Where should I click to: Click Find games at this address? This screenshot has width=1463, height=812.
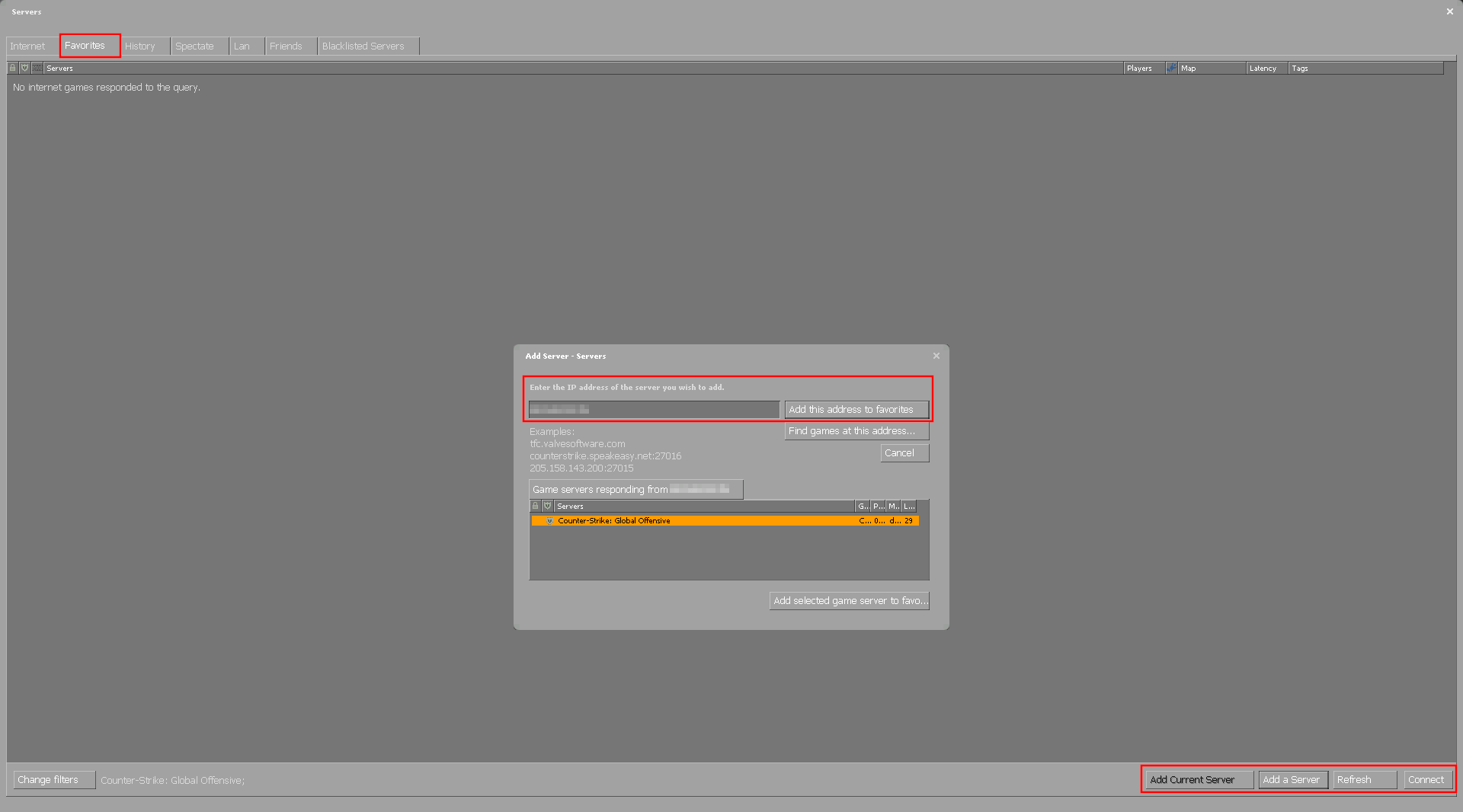click(x=856, y=431)
